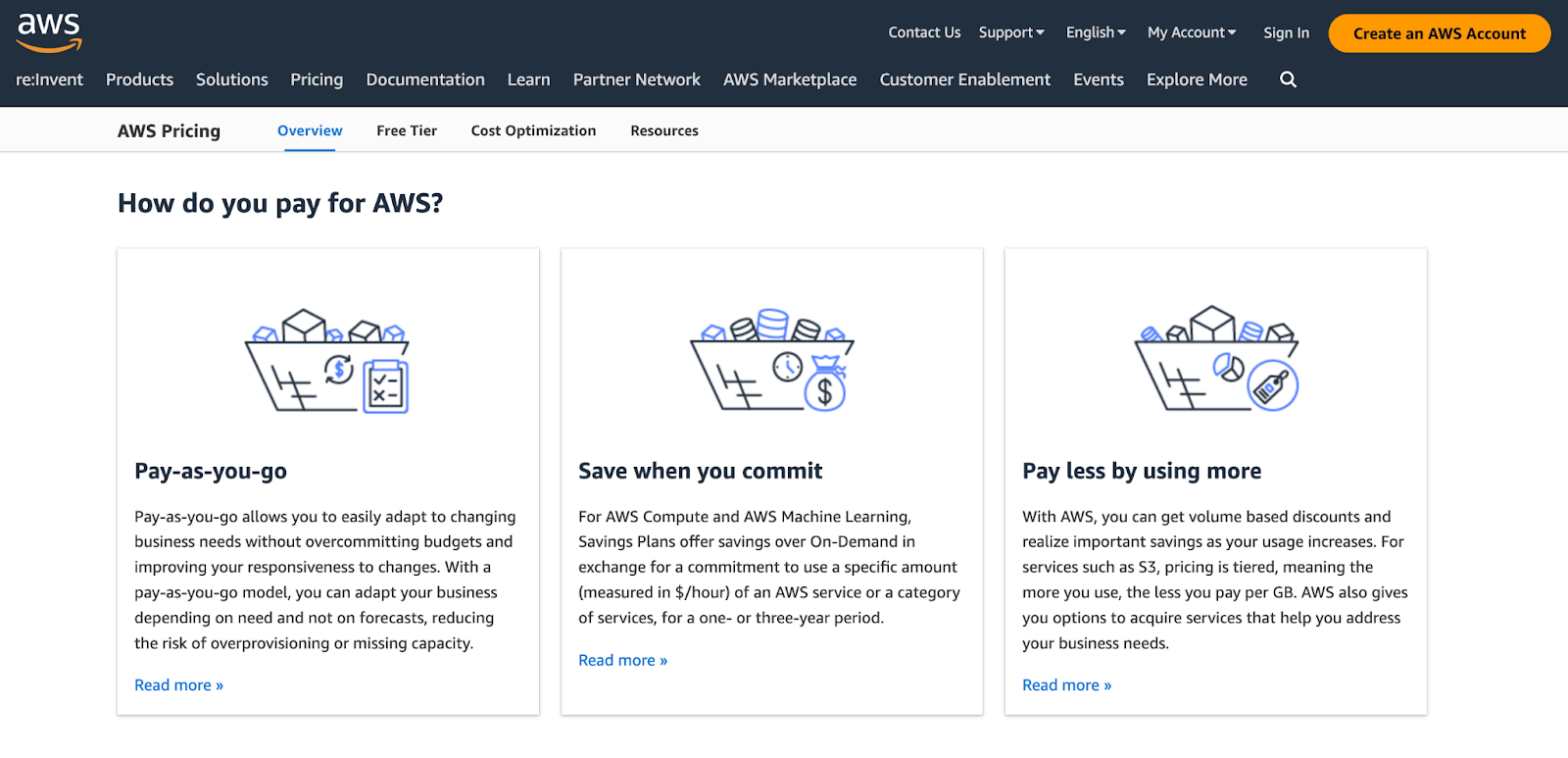Image resolution: width=1568 pixels, height=758 pixels.
Task: Click the Pay less by using more heading
Action: tap(1142, 471)
